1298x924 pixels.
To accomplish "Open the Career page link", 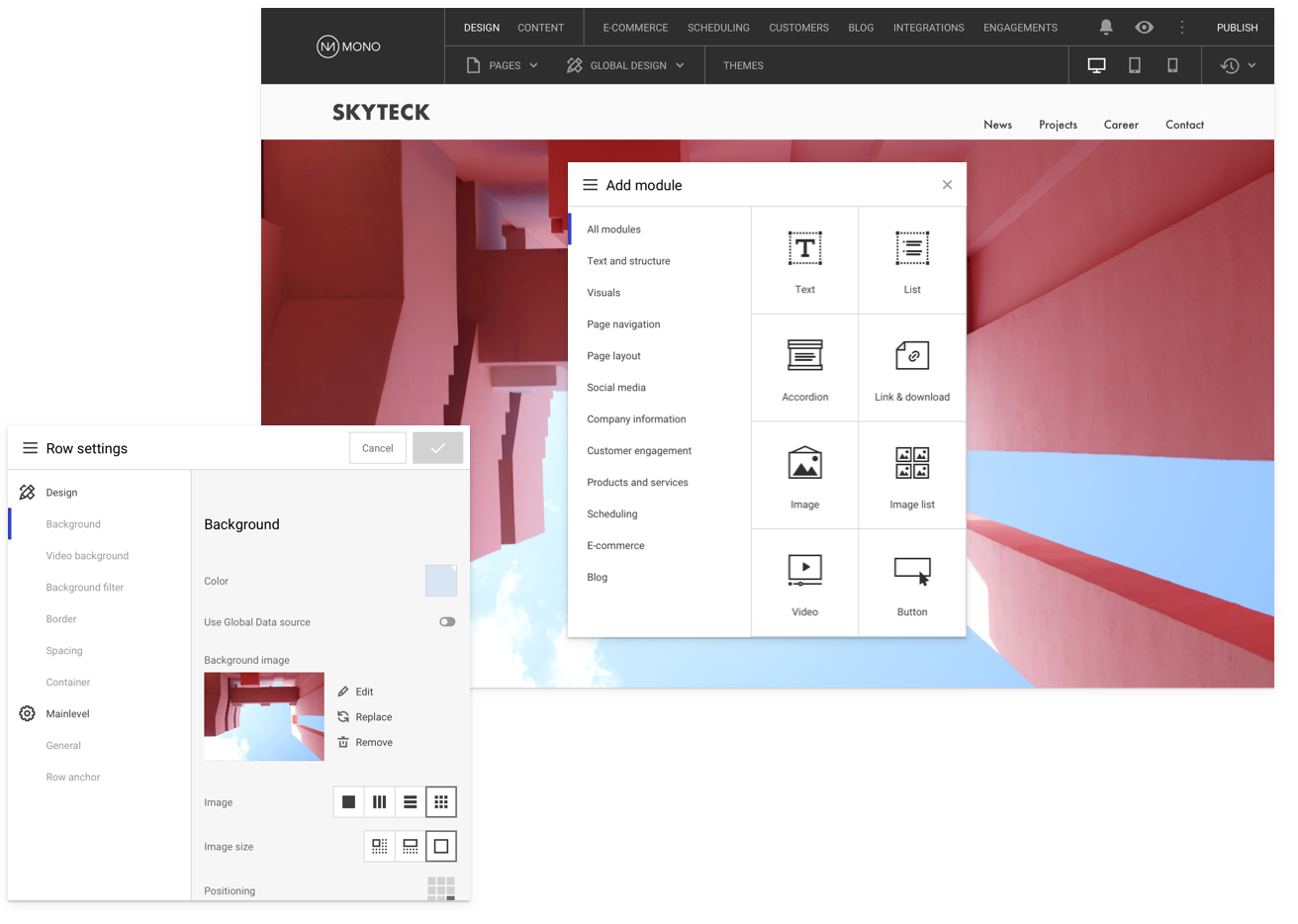I will [1121, 125].
